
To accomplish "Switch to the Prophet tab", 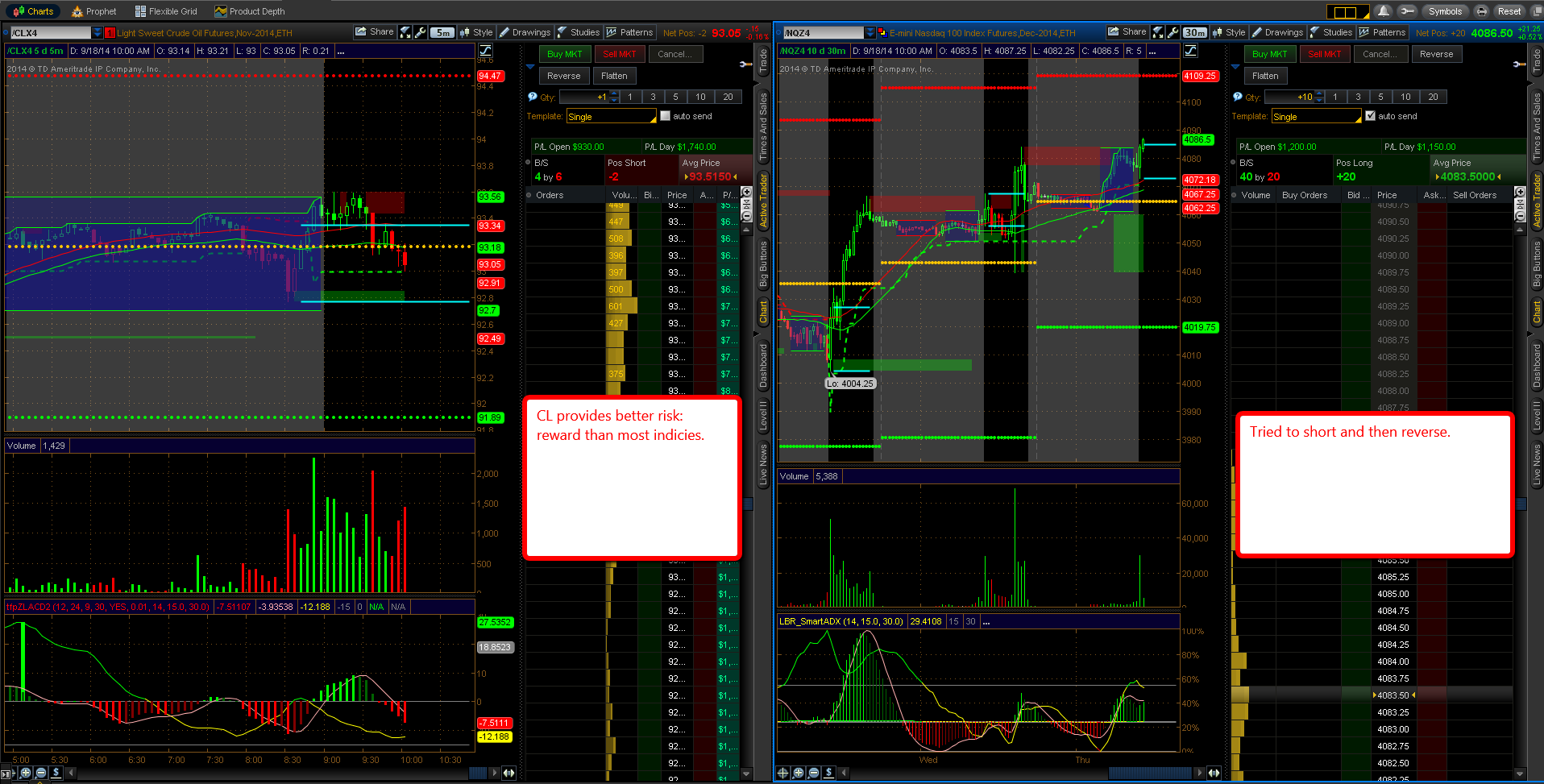I will (94, 11).
